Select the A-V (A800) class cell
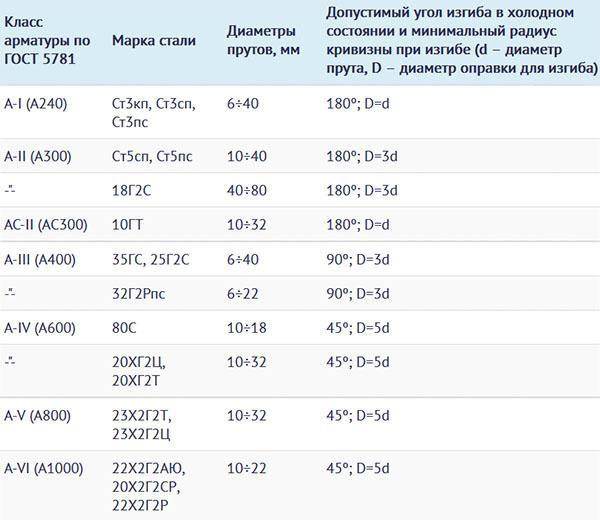 point(38,416)
